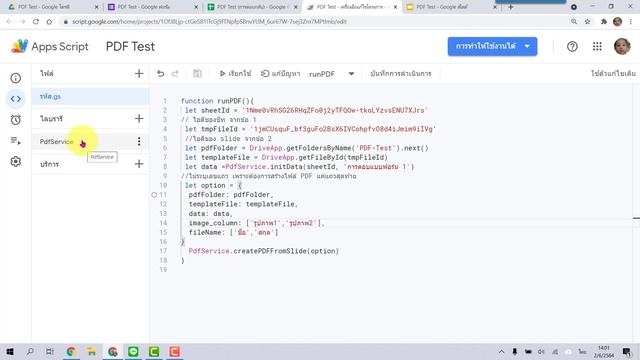640x360 pixels.
Task: Add a service with plus icon
Action: [x=139, y=164]
